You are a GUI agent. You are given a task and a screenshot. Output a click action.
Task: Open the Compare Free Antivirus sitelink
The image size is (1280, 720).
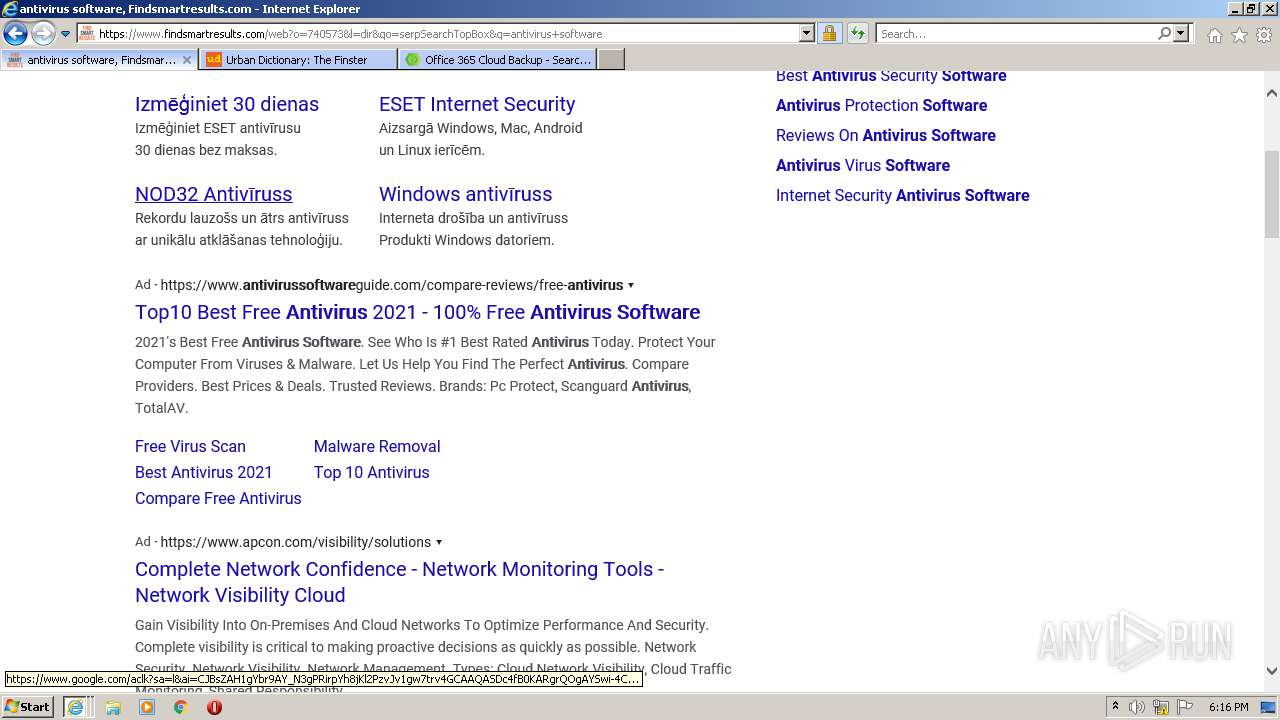click(x=218, y=498)
